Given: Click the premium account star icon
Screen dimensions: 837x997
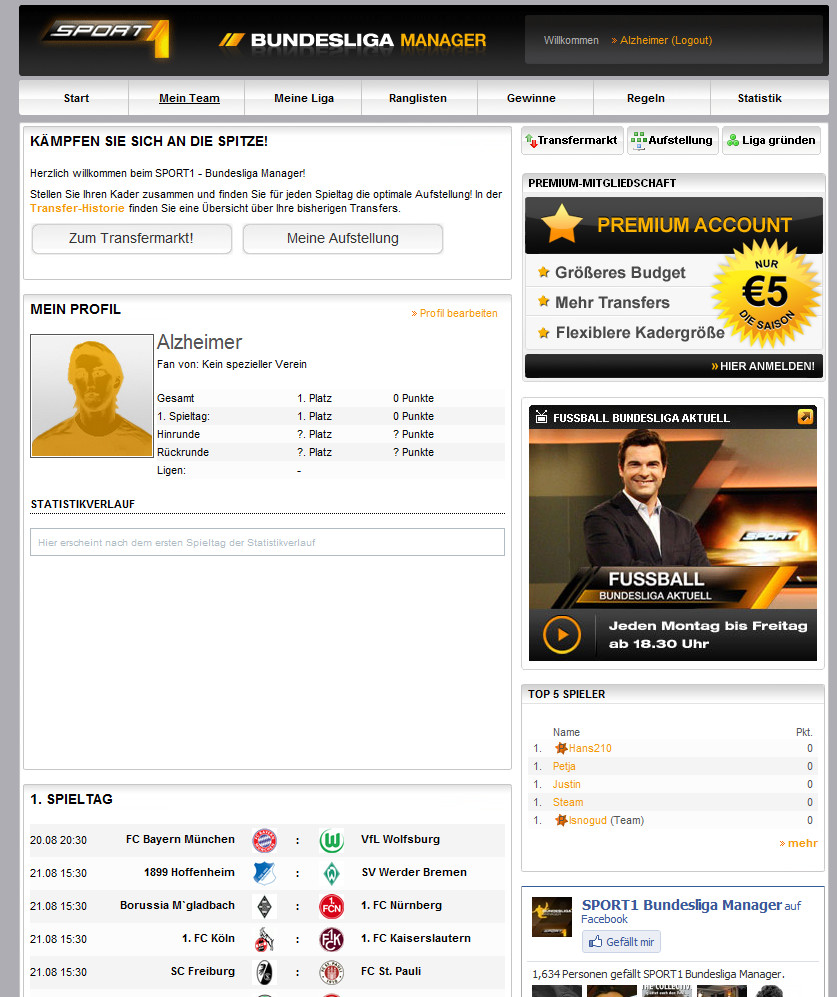Looking at the screenshot, I should (x=562, y=224).
